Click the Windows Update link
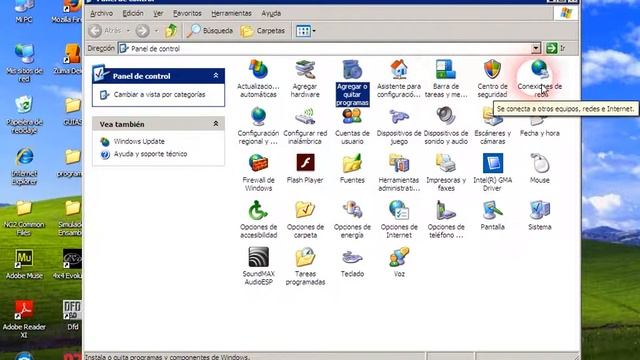 (x=139, y=142)
